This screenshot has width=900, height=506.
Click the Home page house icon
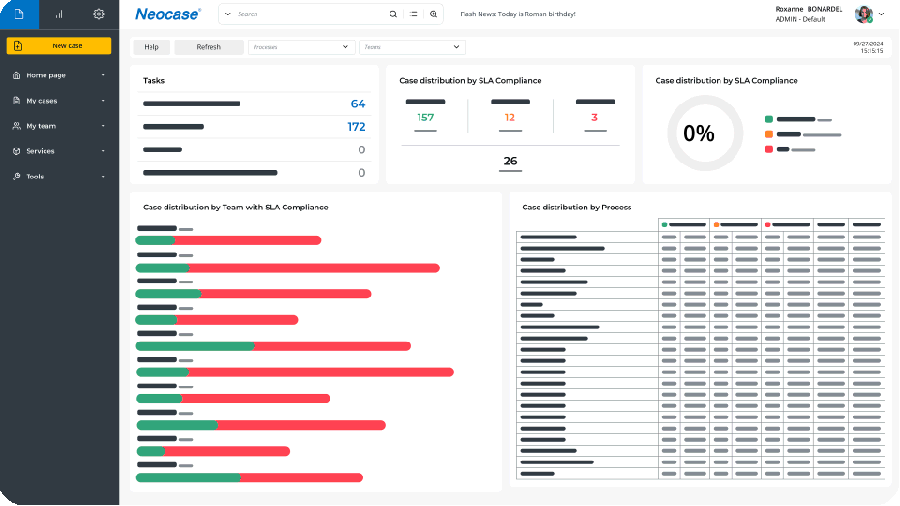pos(17,75)
